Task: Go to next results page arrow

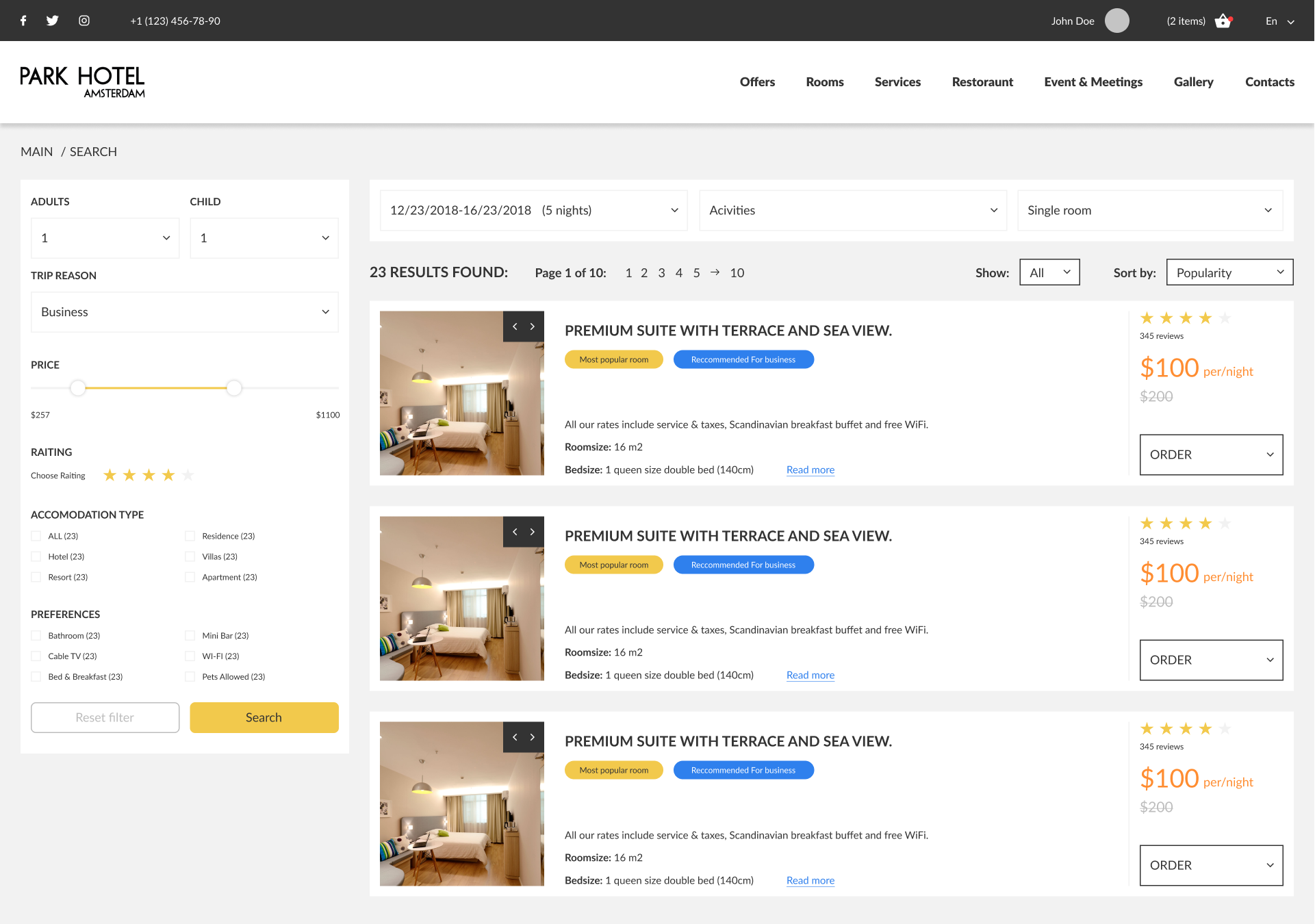Action: tap(715, 272)
